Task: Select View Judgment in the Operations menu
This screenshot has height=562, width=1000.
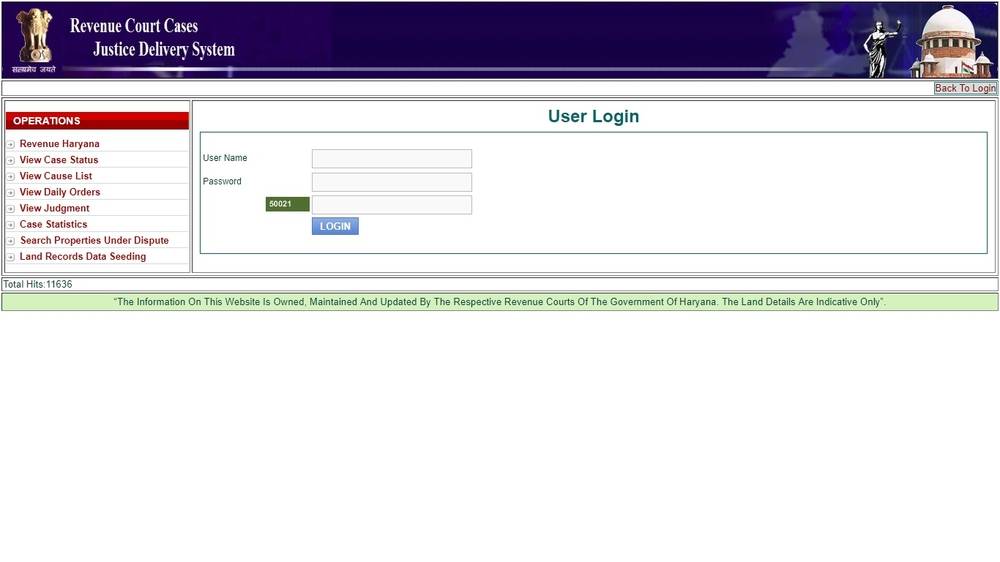Action: (54, 208)
